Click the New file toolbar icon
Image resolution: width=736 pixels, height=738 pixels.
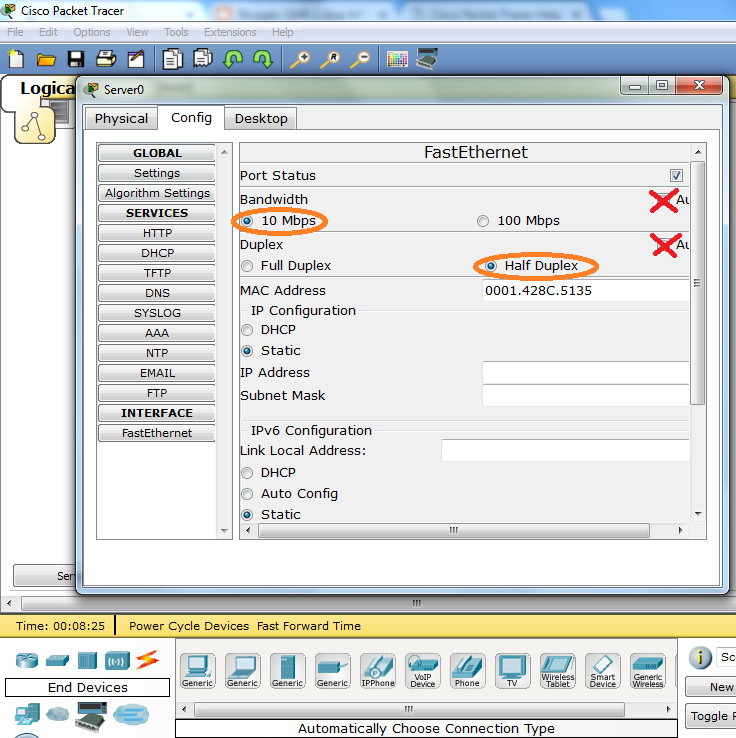tap(16, 59)
